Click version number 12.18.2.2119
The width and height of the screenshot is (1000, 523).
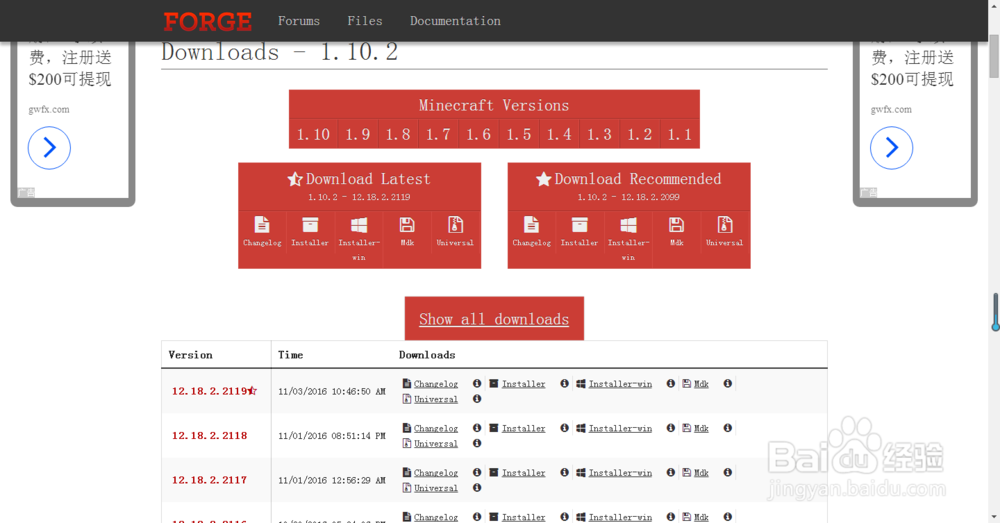point(209,391)
